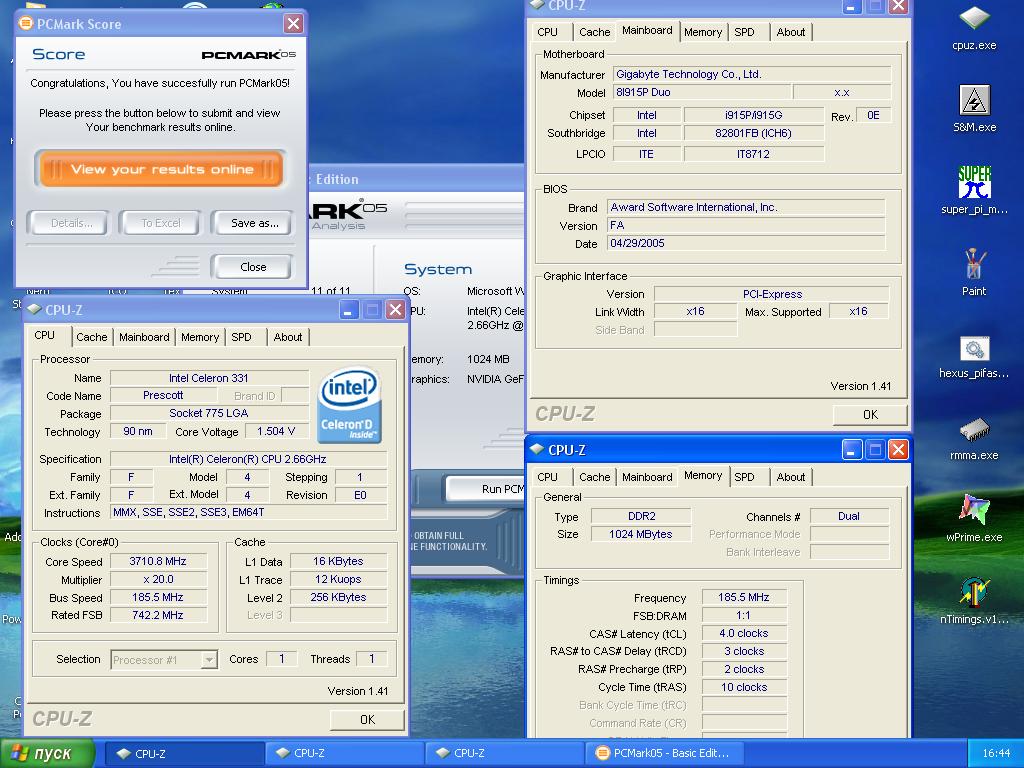The height and width of the screenshot is (768, 1024).
Task: Click the PCI-Express graphic interface value
Action: coord(772,294)
